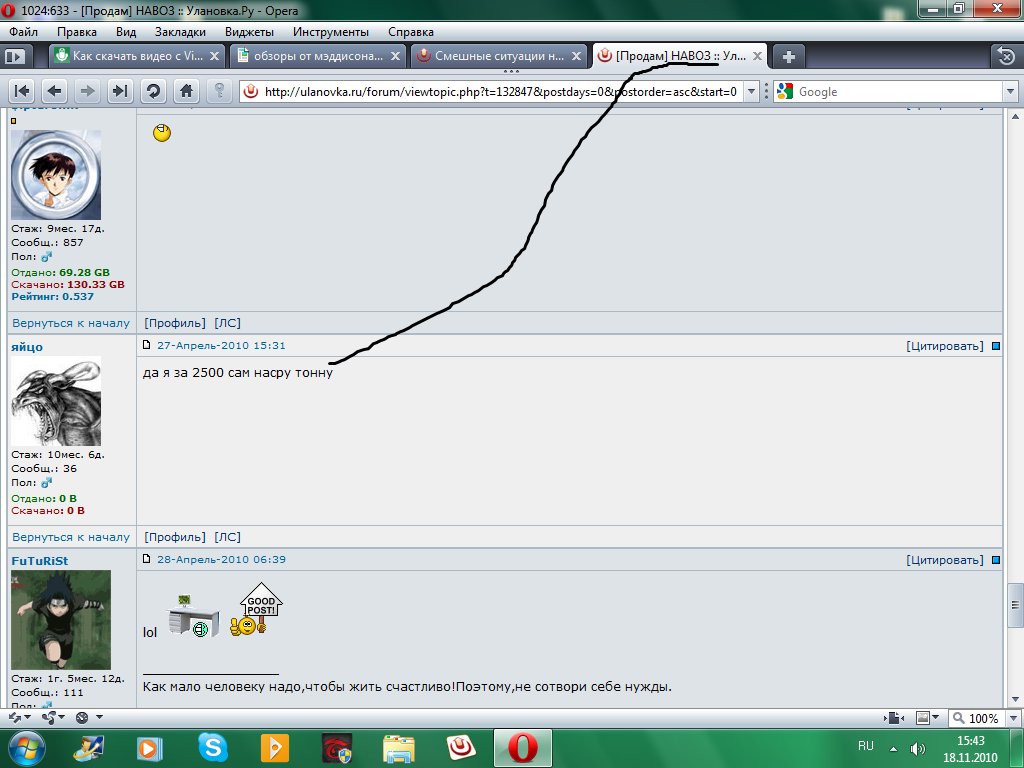Expand the Google search engine dropdown
The height and width of the screenshot is (768, 1024).
click(1010, 91)
